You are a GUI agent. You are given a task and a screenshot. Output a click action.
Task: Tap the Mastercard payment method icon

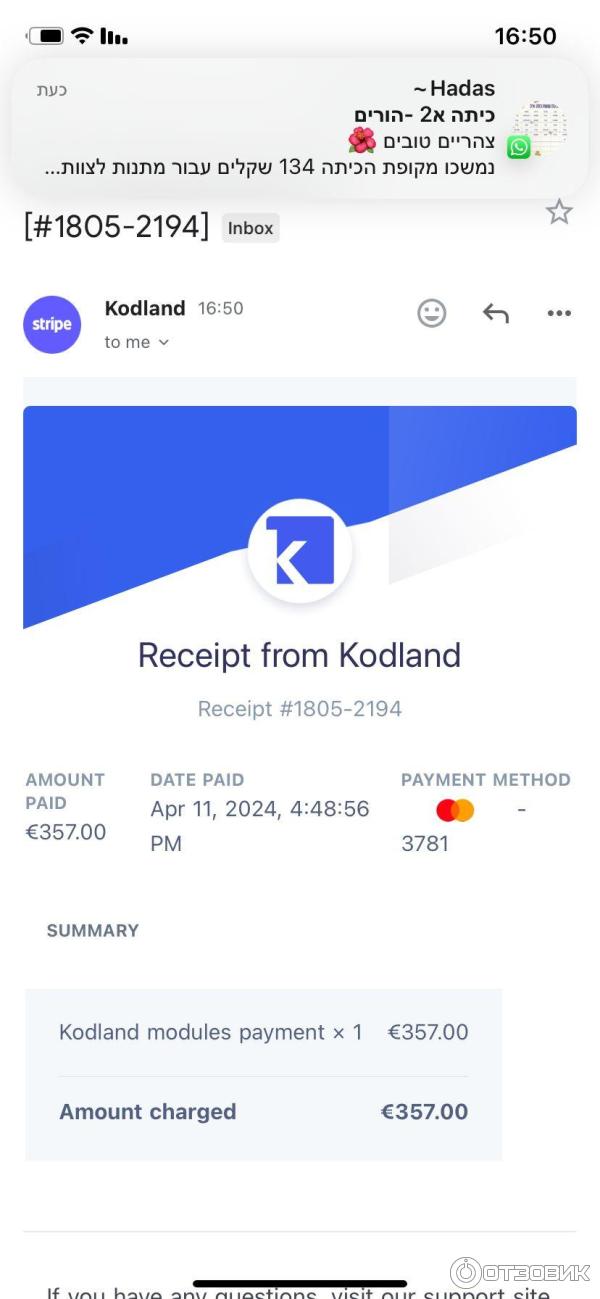455,810
